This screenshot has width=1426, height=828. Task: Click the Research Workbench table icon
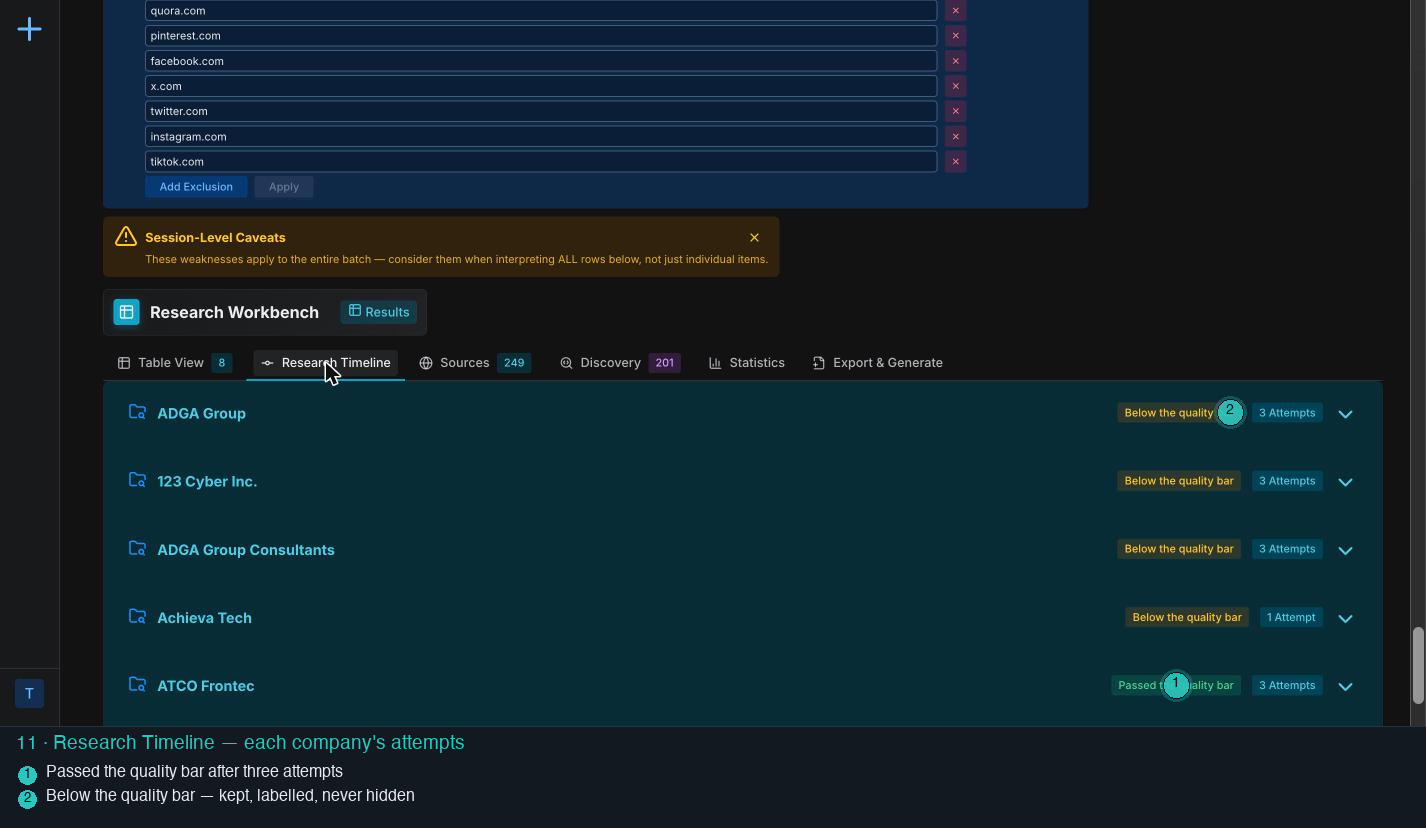126,312
